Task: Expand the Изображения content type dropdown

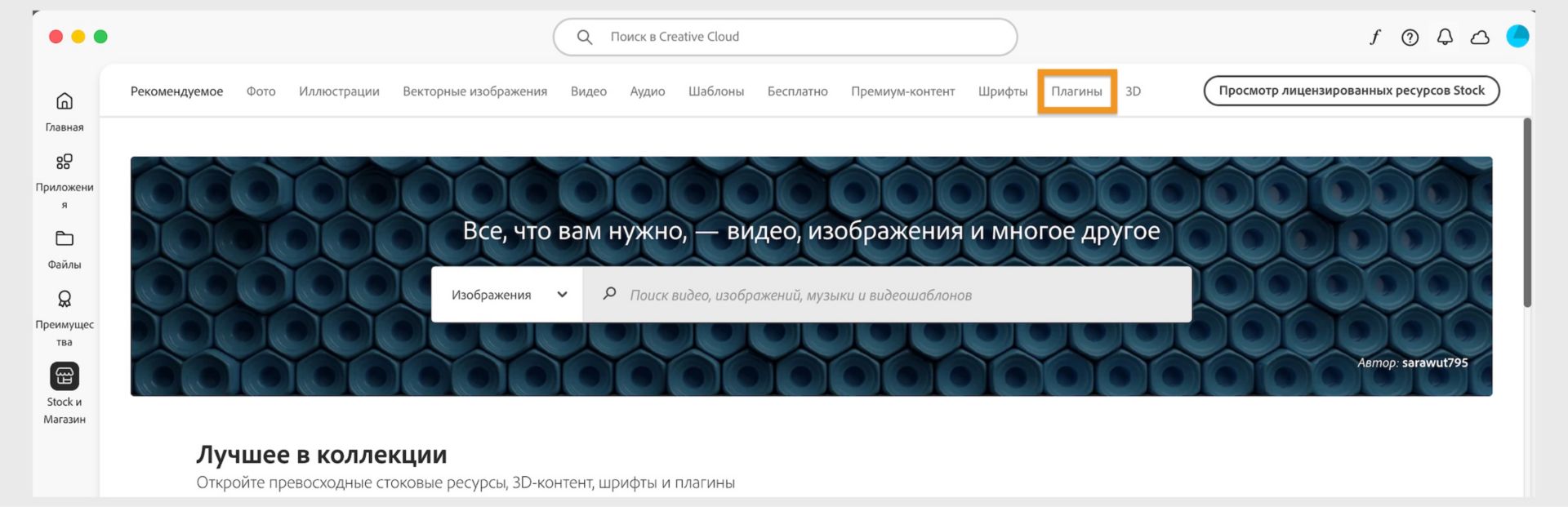Action: 507,295
